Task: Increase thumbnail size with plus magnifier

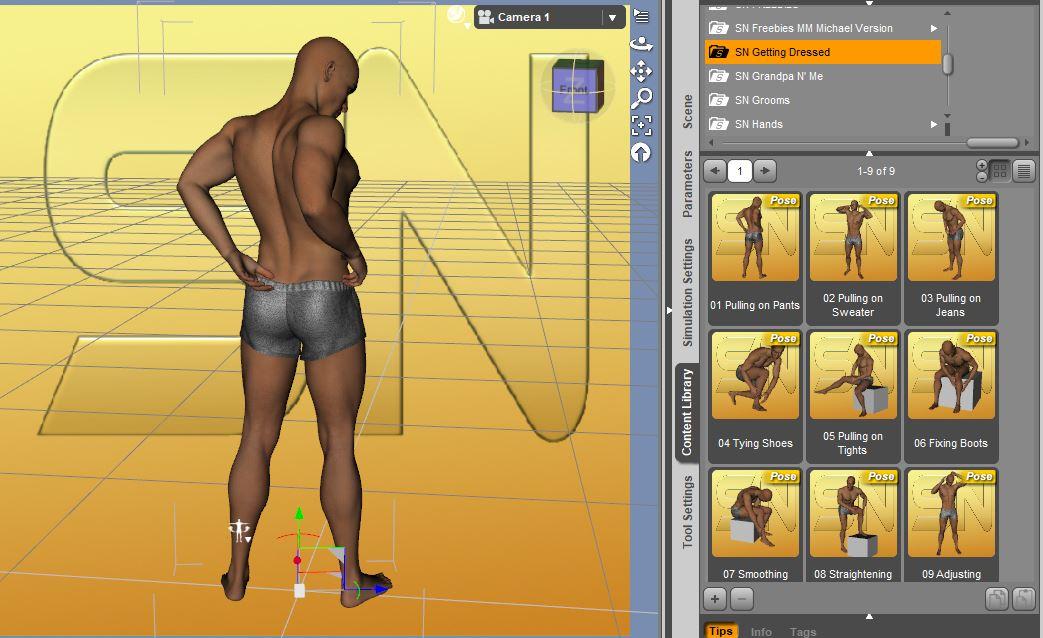Action: [982, 165]
